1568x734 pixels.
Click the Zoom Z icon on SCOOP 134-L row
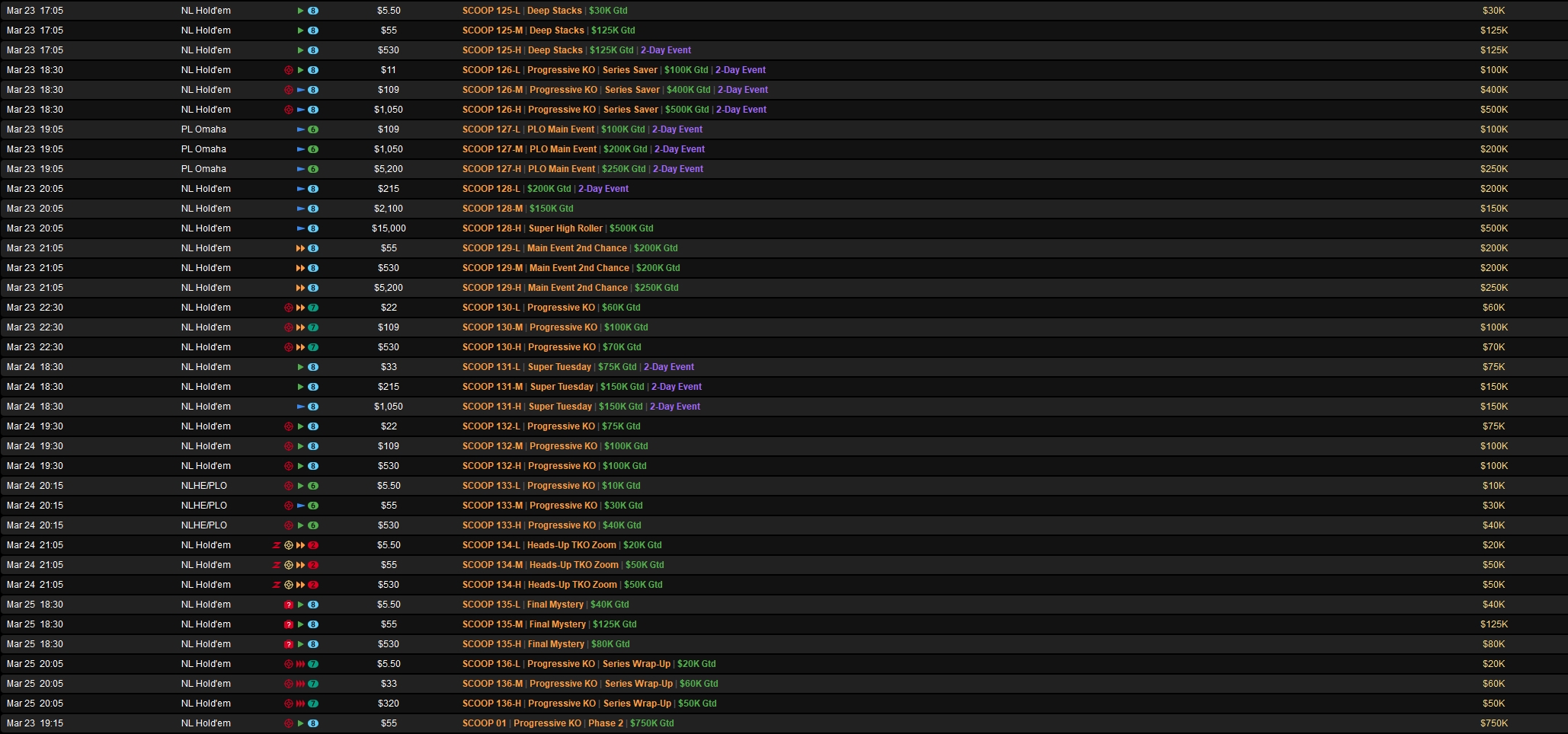pos(277,545)
